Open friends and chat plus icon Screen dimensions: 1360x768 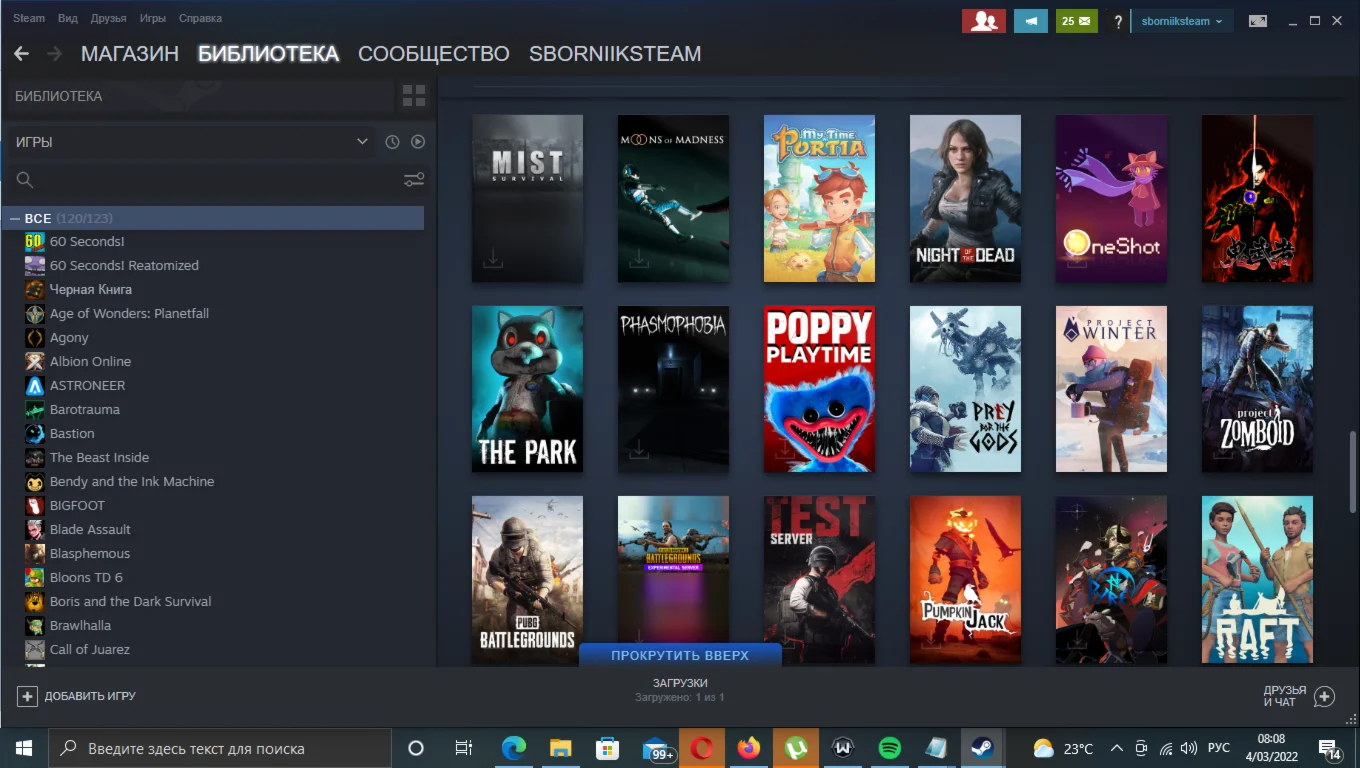click(x=1324, y=696)
